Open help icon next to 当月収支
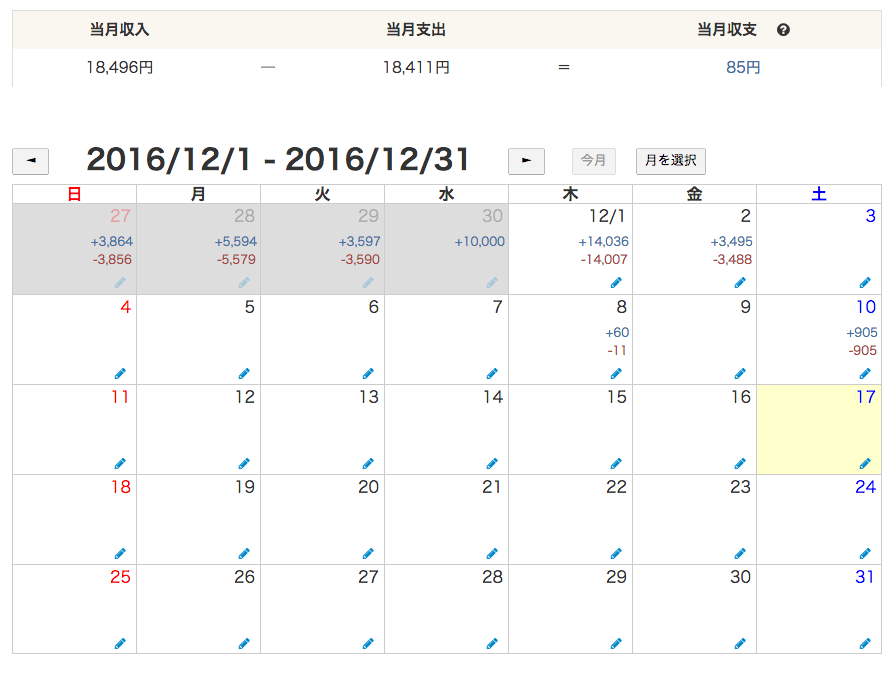896x675 pixels. (783, 30)
